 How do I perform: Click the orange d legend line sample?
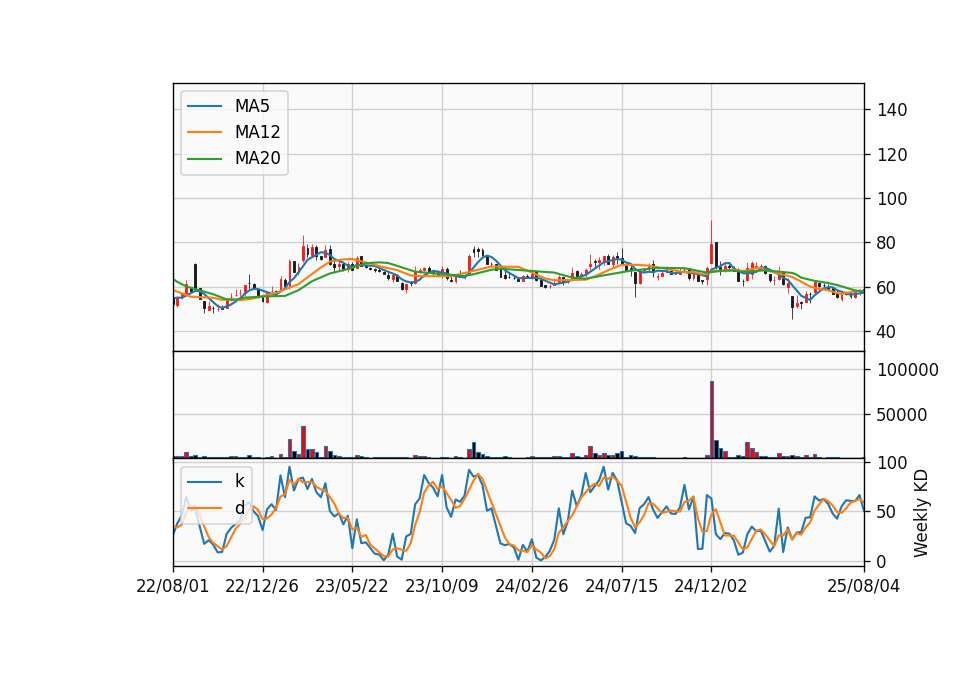point(204,508)
